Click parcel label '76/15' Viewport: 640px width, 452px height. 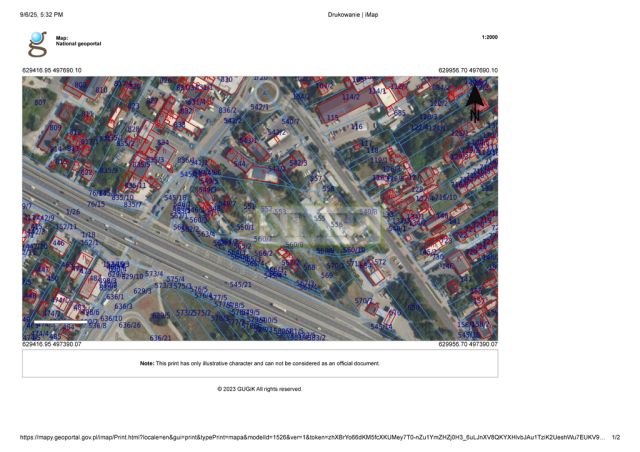tap(96, 204)
